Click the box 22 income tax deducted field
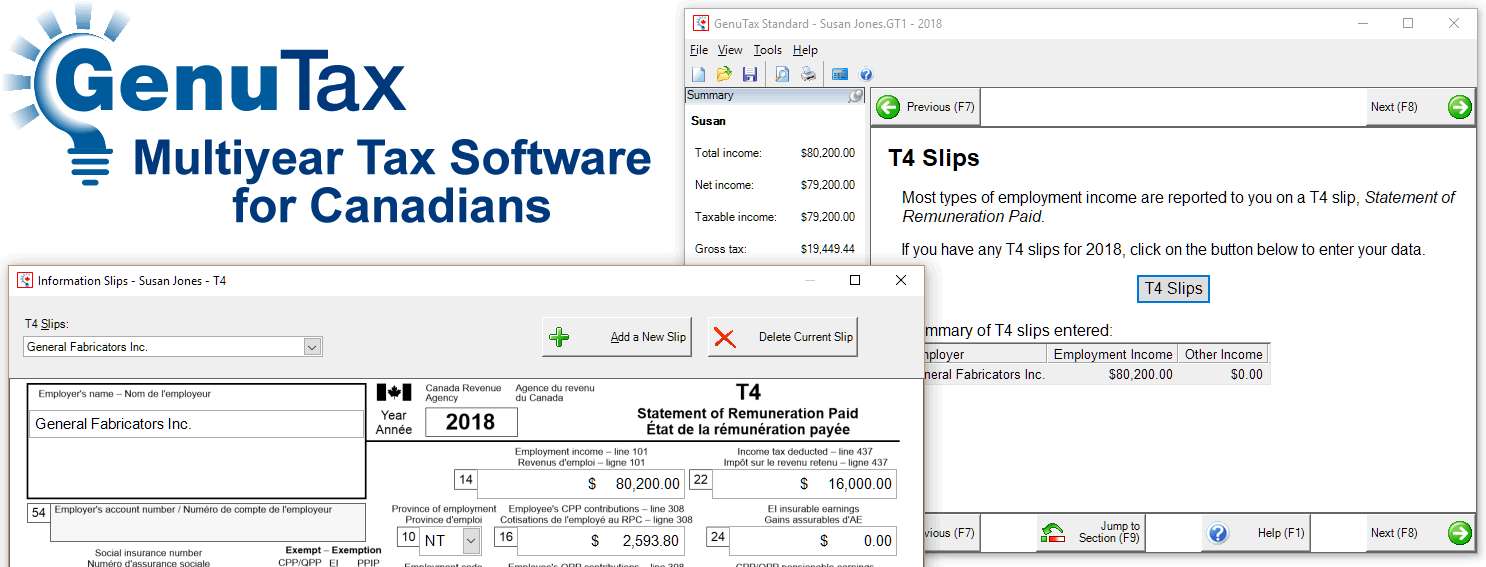This screenshot has height=567, width=1486. coord(804,484)
